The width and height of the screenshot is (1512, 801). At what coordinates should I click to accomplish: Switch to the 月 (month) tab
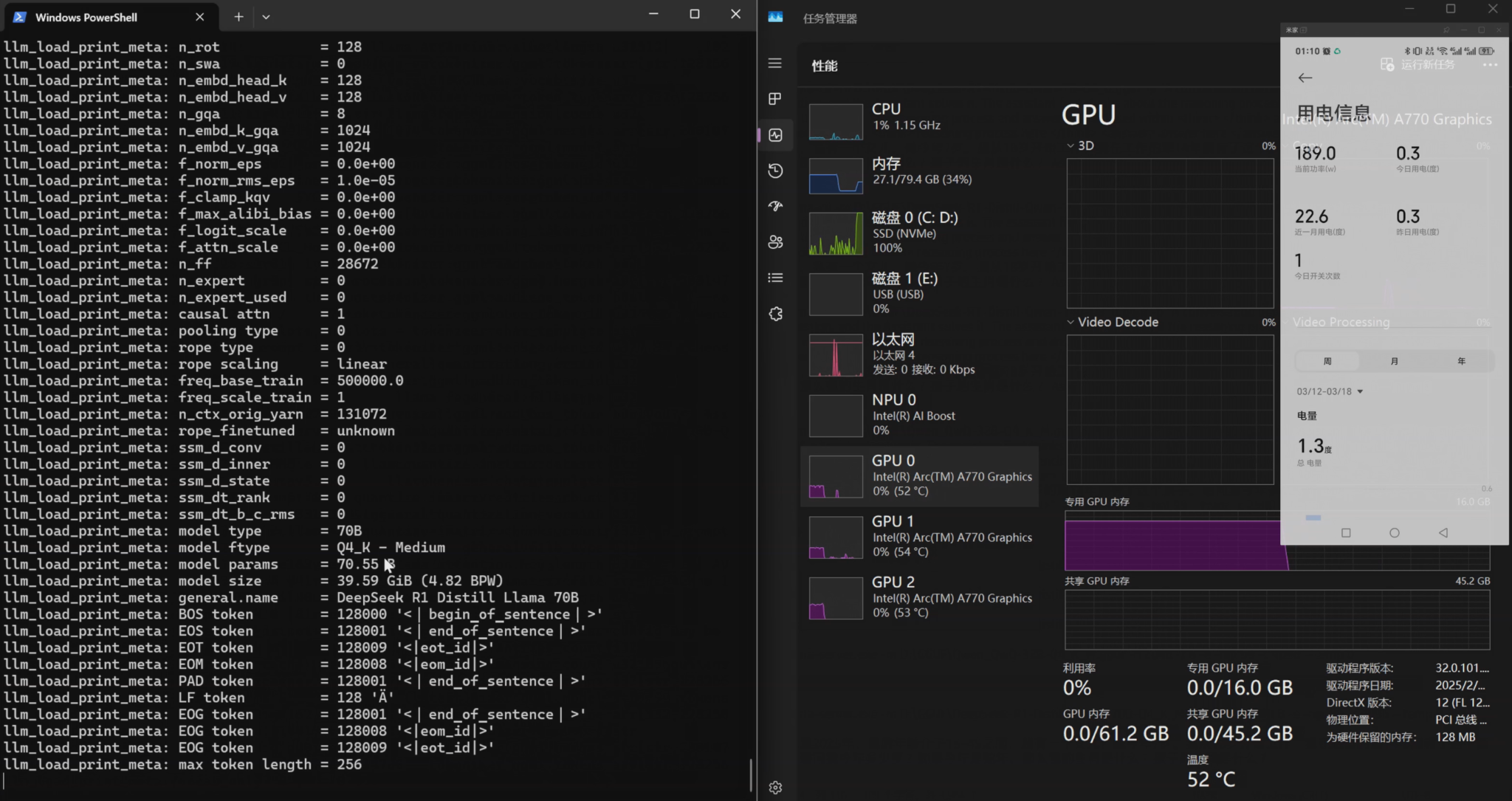coord(1394,361)
